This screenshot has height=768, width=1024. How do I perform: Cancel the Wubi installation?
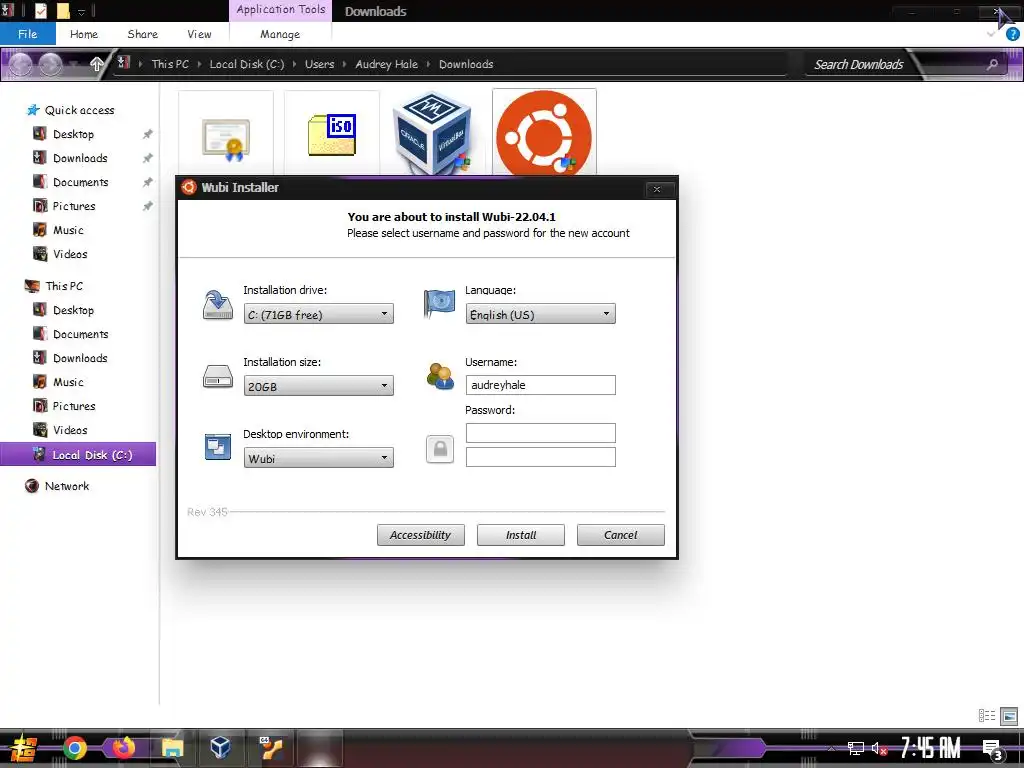(620, 535)
